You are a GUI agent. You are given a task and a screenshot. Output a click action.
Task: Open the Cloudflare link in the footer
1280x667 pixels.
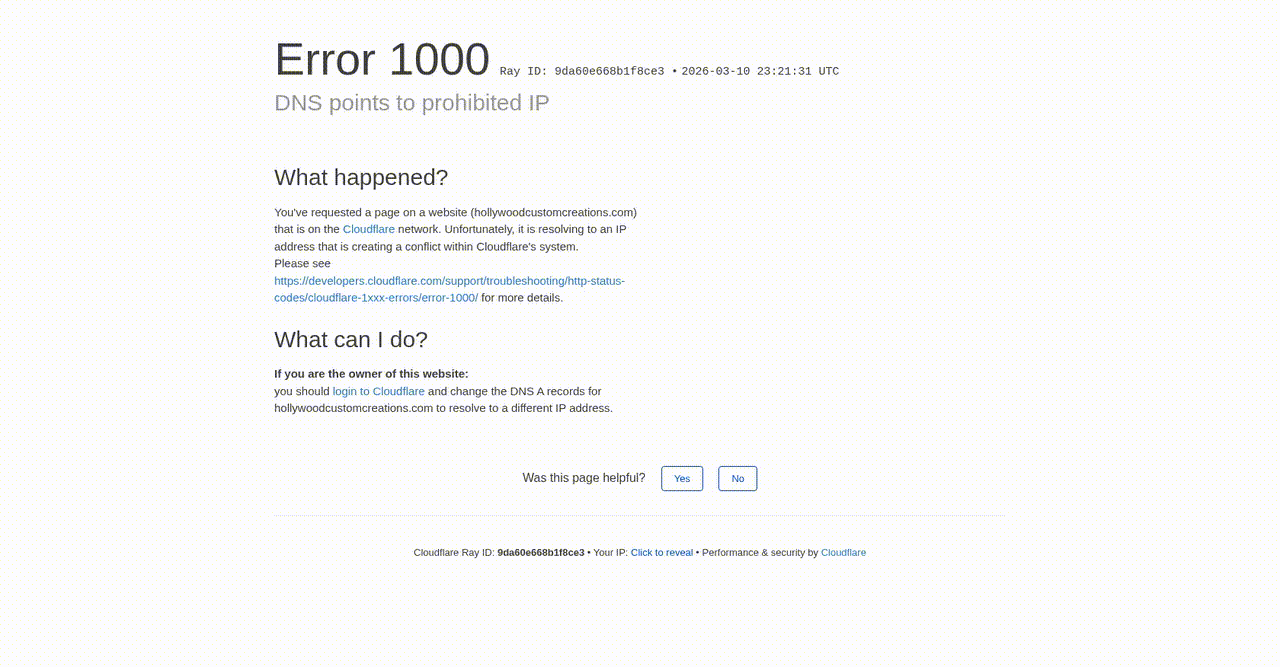(844, 553)
